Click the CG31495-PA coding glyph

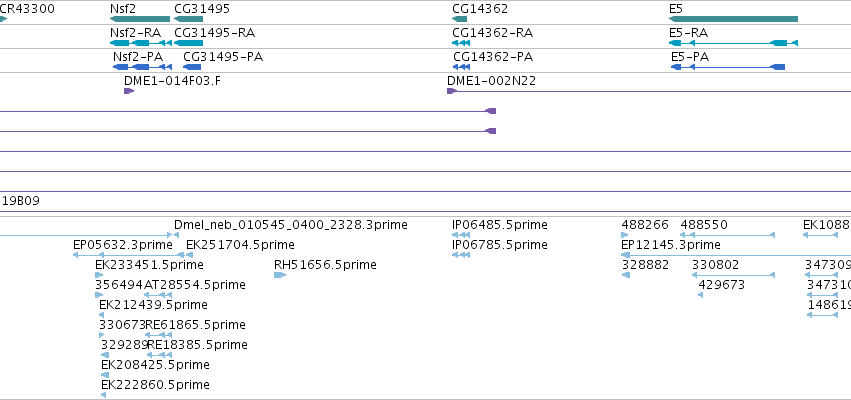[192, 67]
